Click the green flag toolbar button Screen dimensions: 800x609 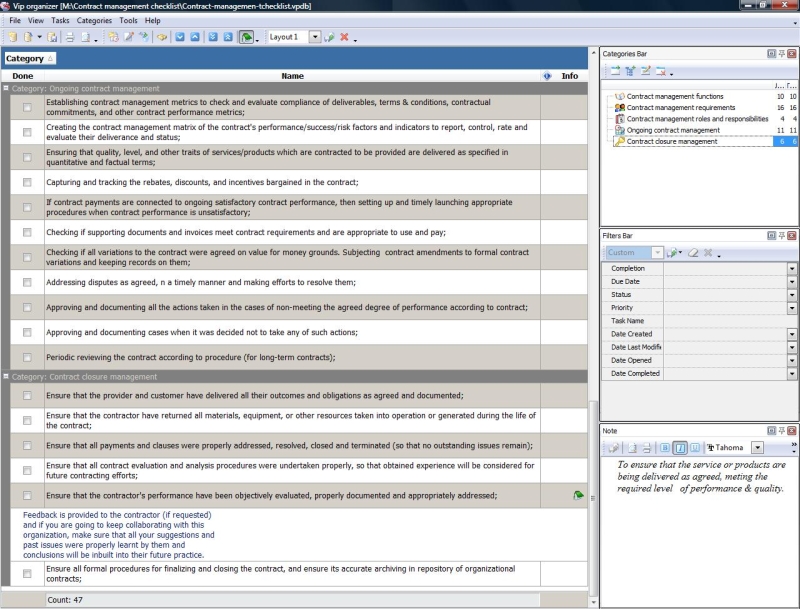tap(246, 37)
